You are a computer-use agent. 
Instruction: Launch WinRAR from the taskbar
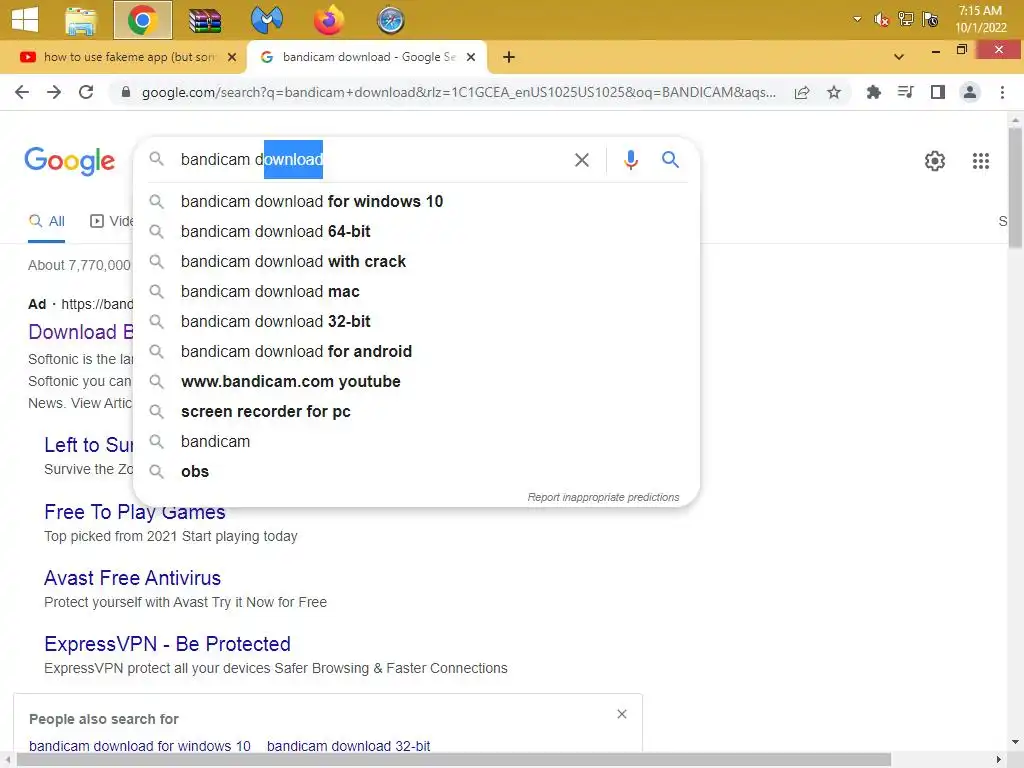[x=205, y=20]
